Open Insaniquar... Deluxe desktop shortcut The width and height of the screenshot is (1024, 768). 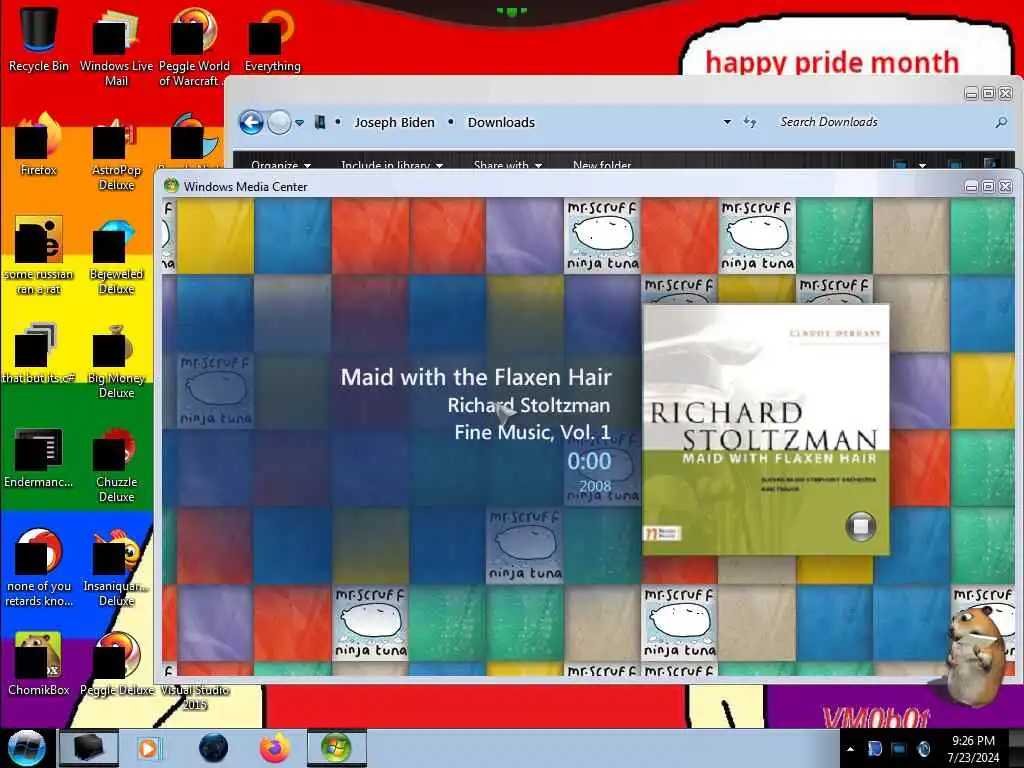[116, 568]
